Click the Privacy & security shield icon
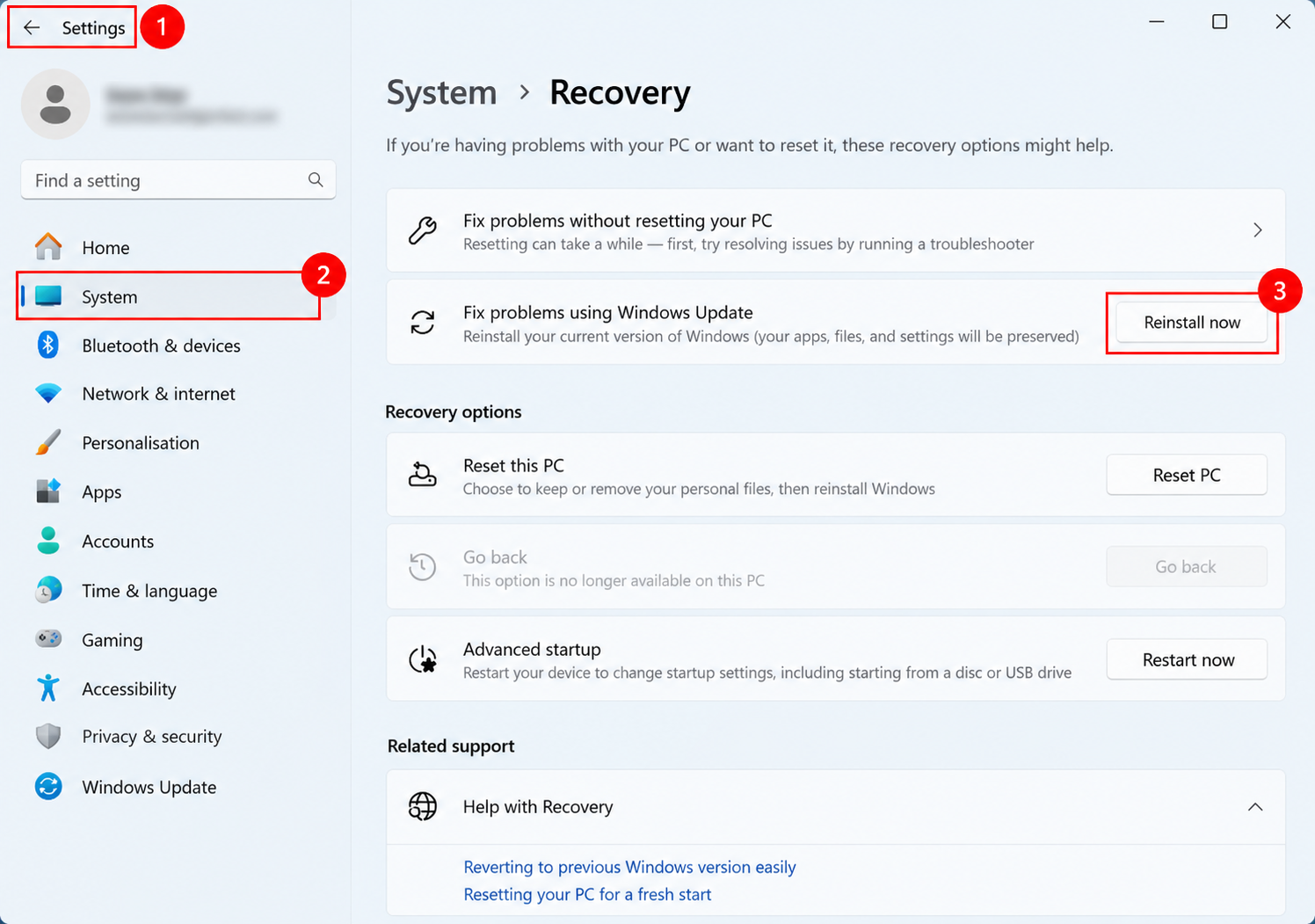Image resolution: width=1315 pixels, height=924 pixels. [x=48, y=736]
